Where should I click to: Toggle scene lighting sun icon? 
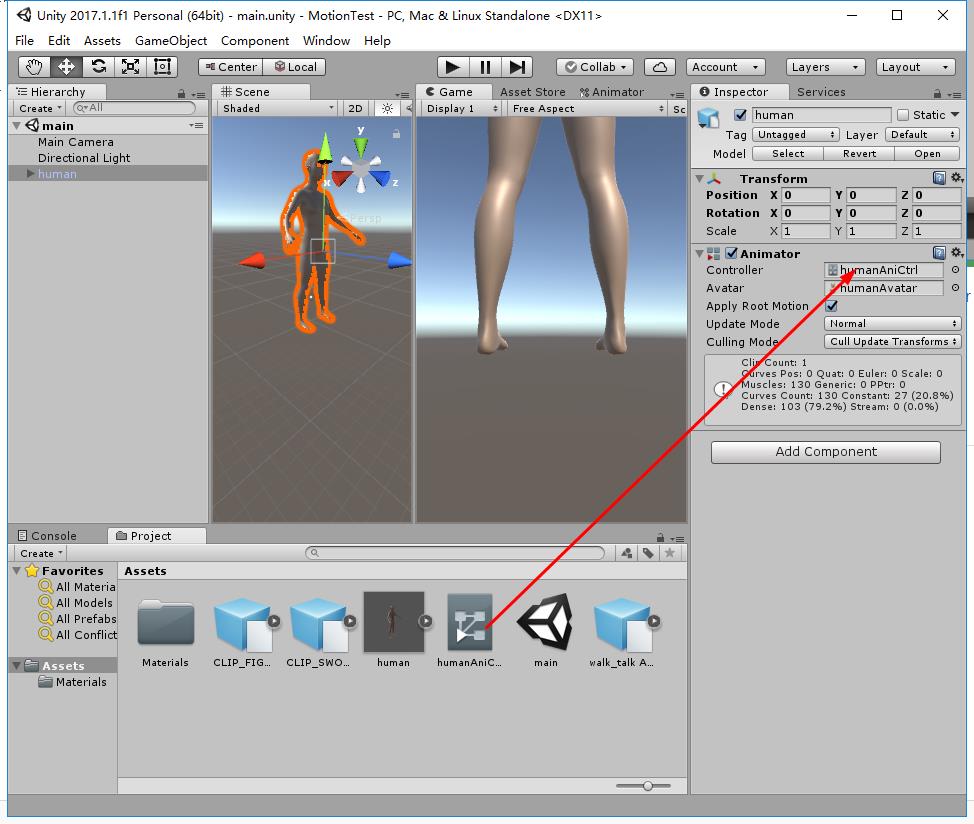click(x=387, y=108)
